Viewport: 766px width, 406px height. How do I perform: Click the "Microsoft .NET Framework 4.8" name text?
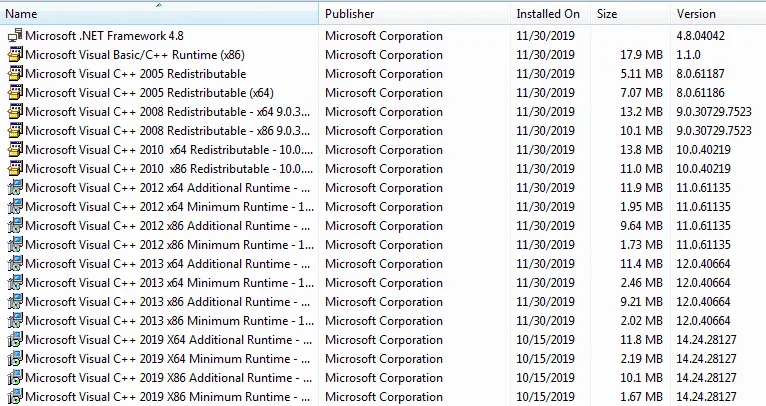click(x=105, y=36)
